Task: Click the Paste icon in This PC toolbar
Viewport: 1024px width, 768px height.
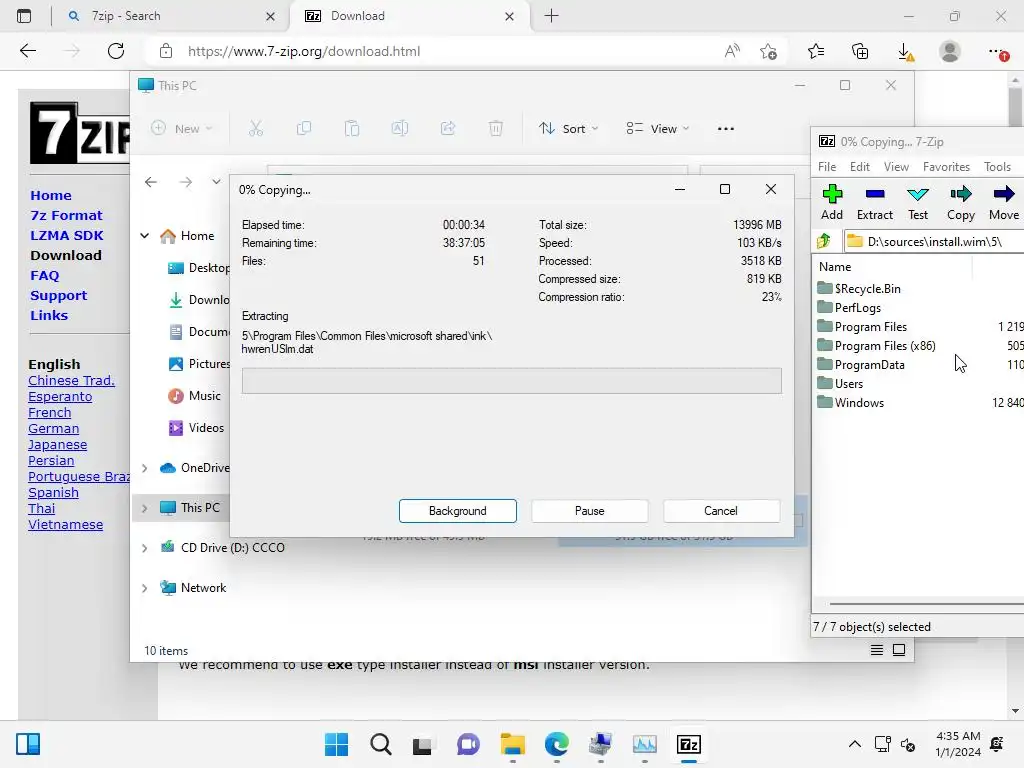Action: 352,129
